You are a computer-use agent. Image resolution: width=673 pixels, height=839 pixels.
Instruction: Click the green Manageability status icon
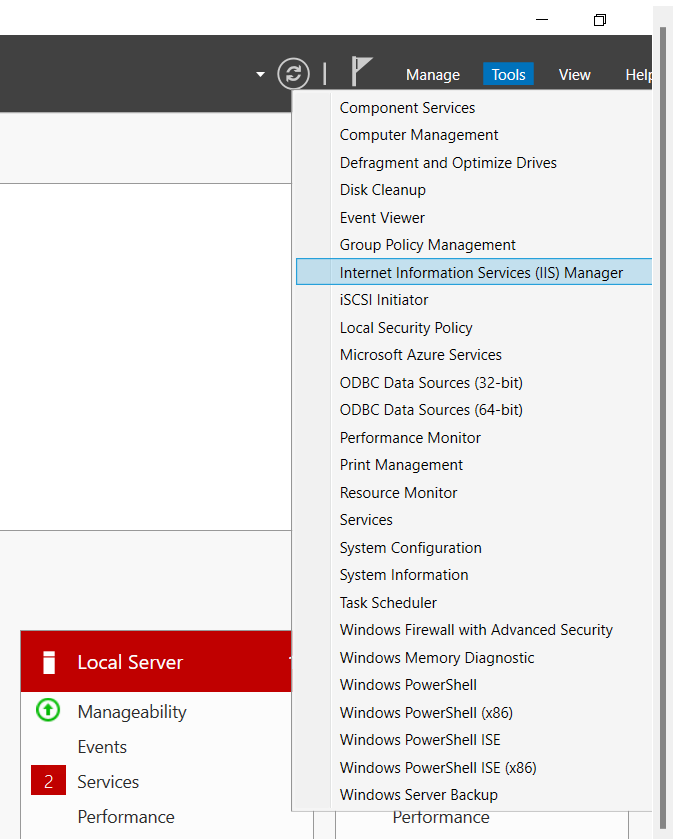coord(48,711)
